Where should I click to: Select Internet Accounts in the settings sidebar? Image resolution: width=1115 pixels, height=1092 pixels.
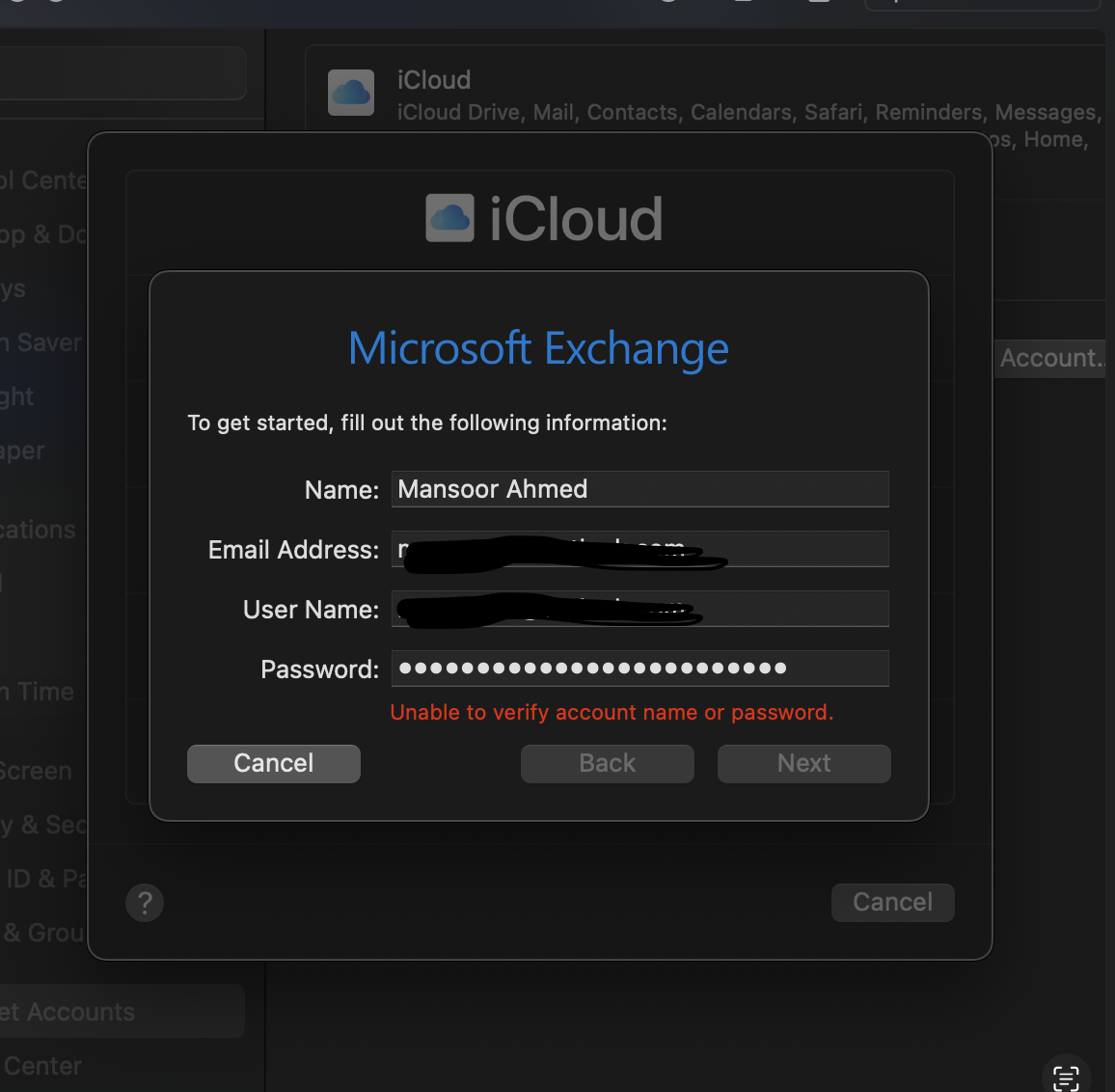pyautogui.click(x=121, y=1012)
